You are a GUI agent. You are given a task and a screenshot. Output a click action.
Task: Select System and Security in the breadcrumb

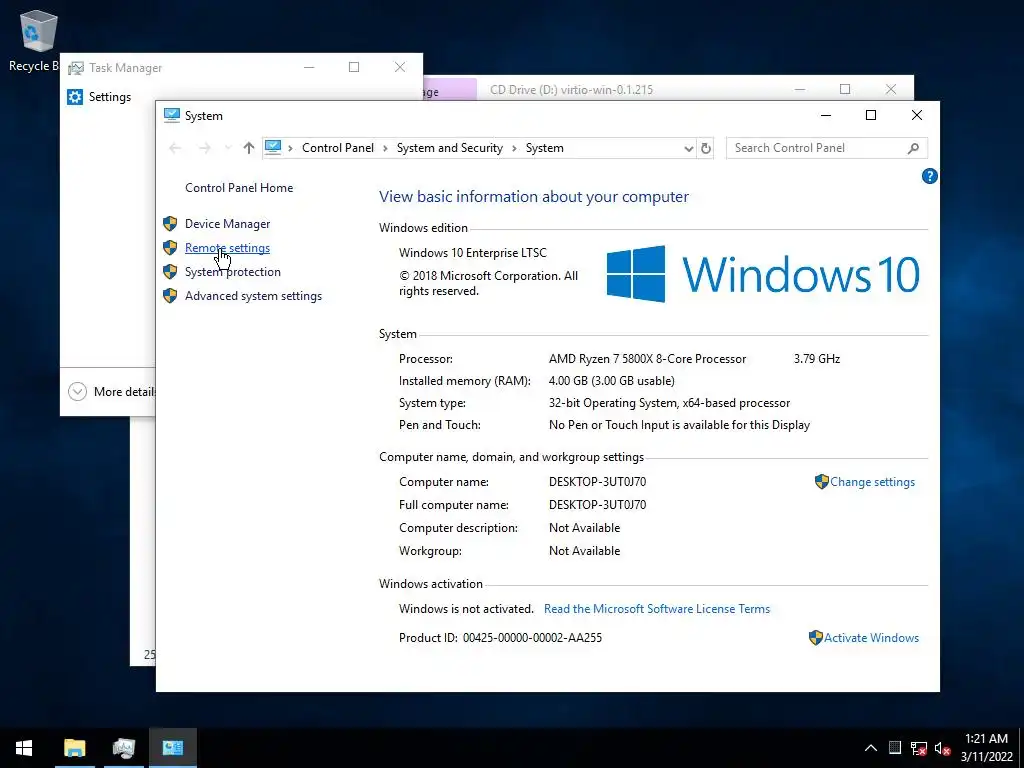(450, 148)
